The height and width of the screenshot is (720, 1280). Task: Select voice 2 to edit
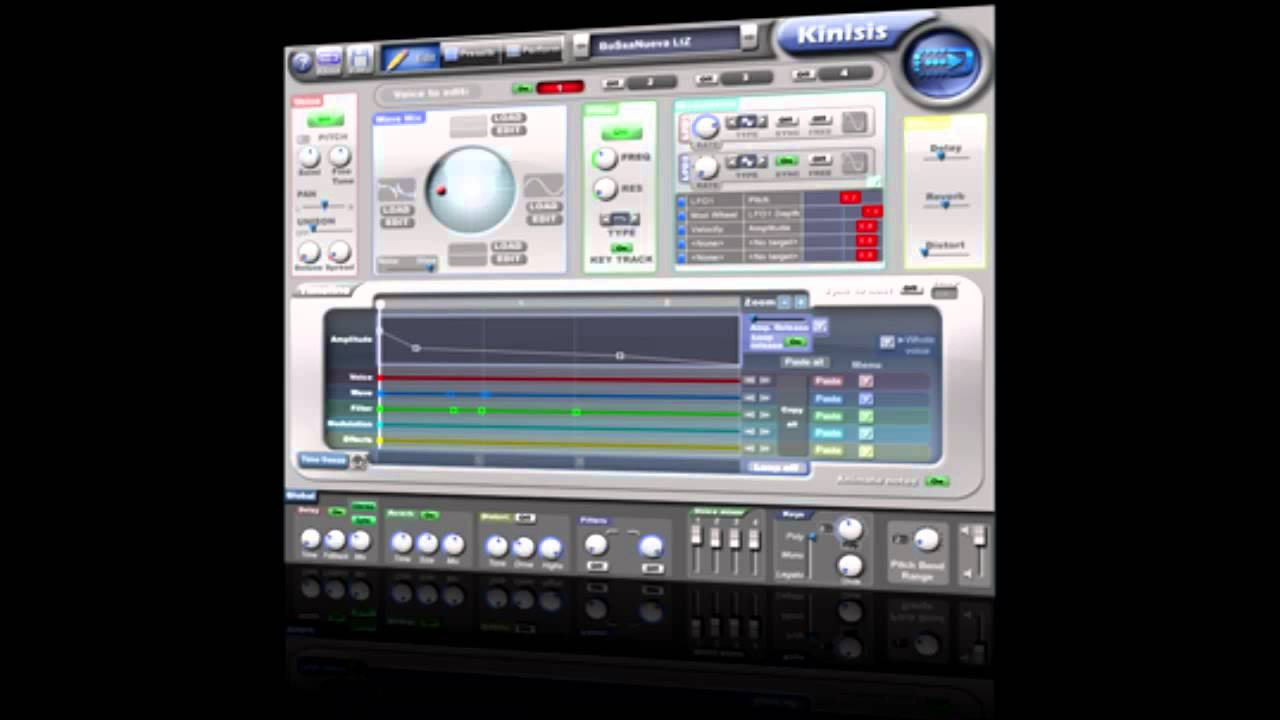[650, 82]
